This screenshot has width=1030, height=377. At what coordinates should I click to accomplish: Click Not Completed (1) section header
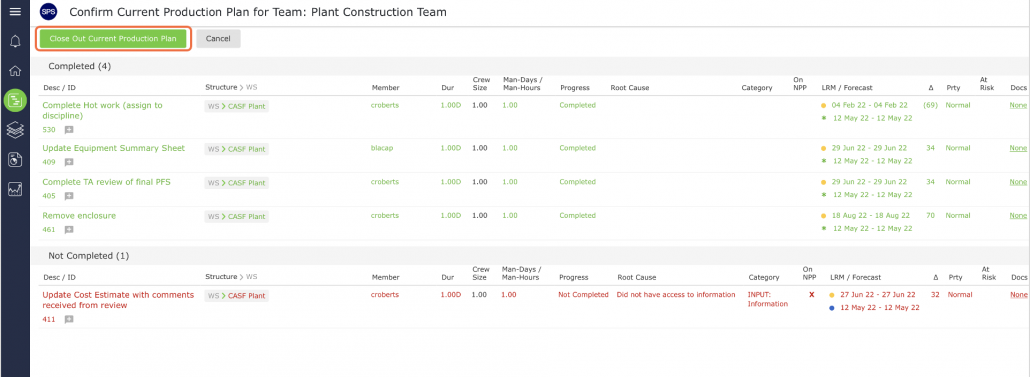tap(89, 255)
